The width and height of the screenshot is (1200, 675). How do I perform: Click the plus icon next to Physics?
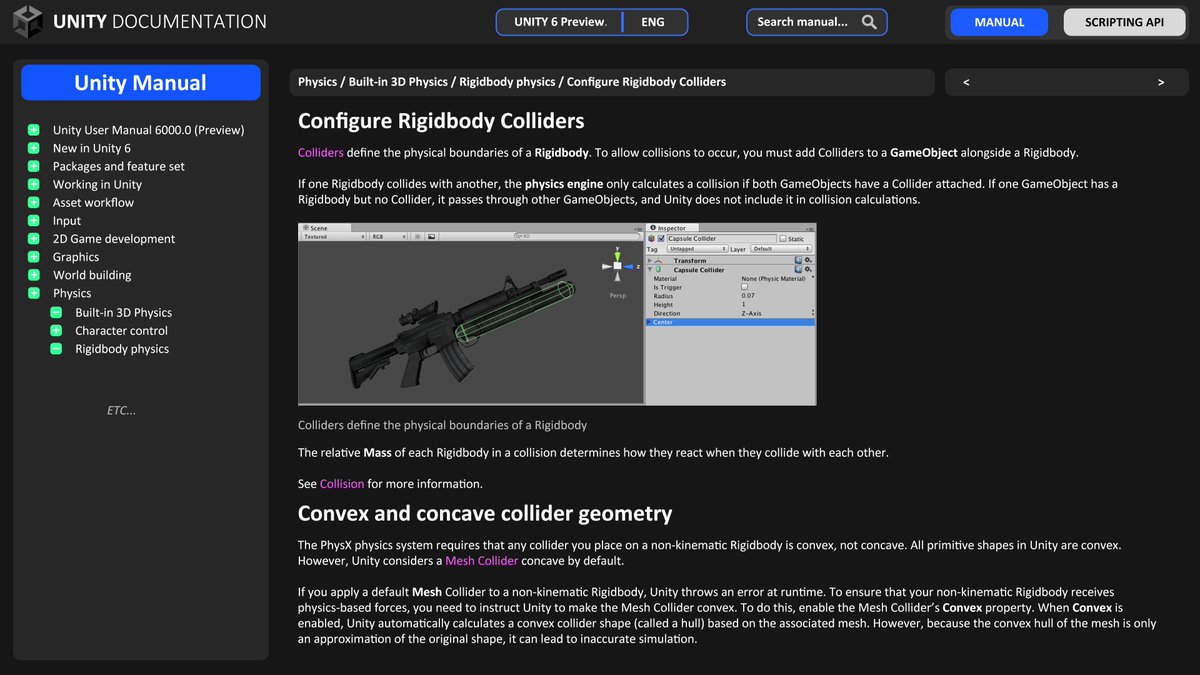point(33,293)
